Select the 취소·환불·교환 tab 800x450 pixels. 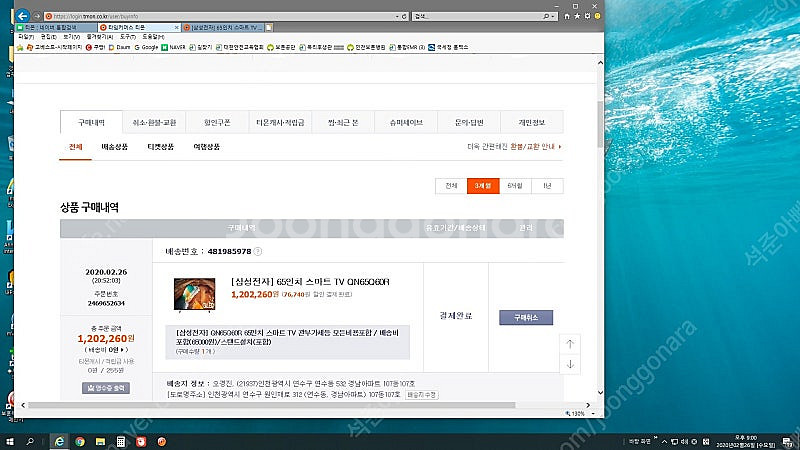[154, 122]
